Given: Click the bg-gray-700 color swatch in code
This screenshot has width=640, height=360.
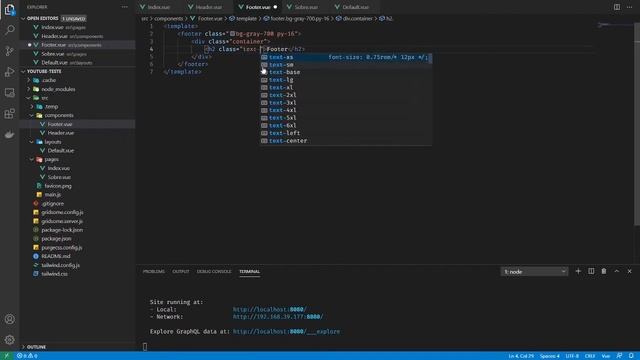Looking at the screenshot, I should pos(232,34).
